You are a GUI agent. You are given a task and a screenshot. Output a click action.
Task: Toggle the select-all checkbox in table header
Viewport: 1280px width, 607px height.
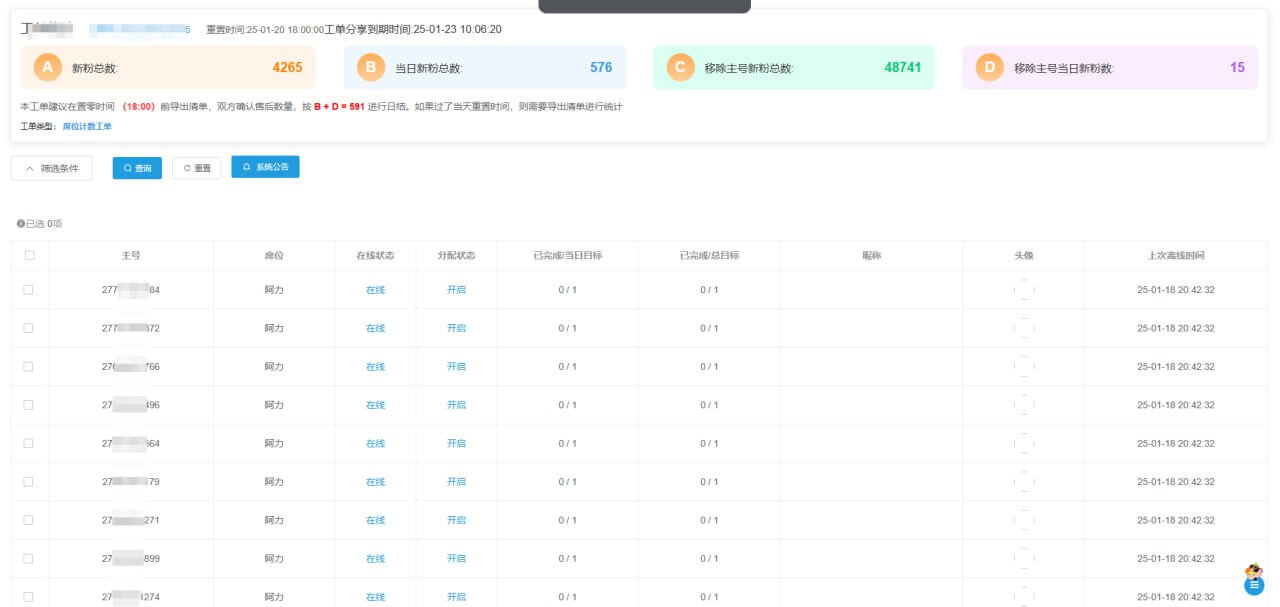29,255
